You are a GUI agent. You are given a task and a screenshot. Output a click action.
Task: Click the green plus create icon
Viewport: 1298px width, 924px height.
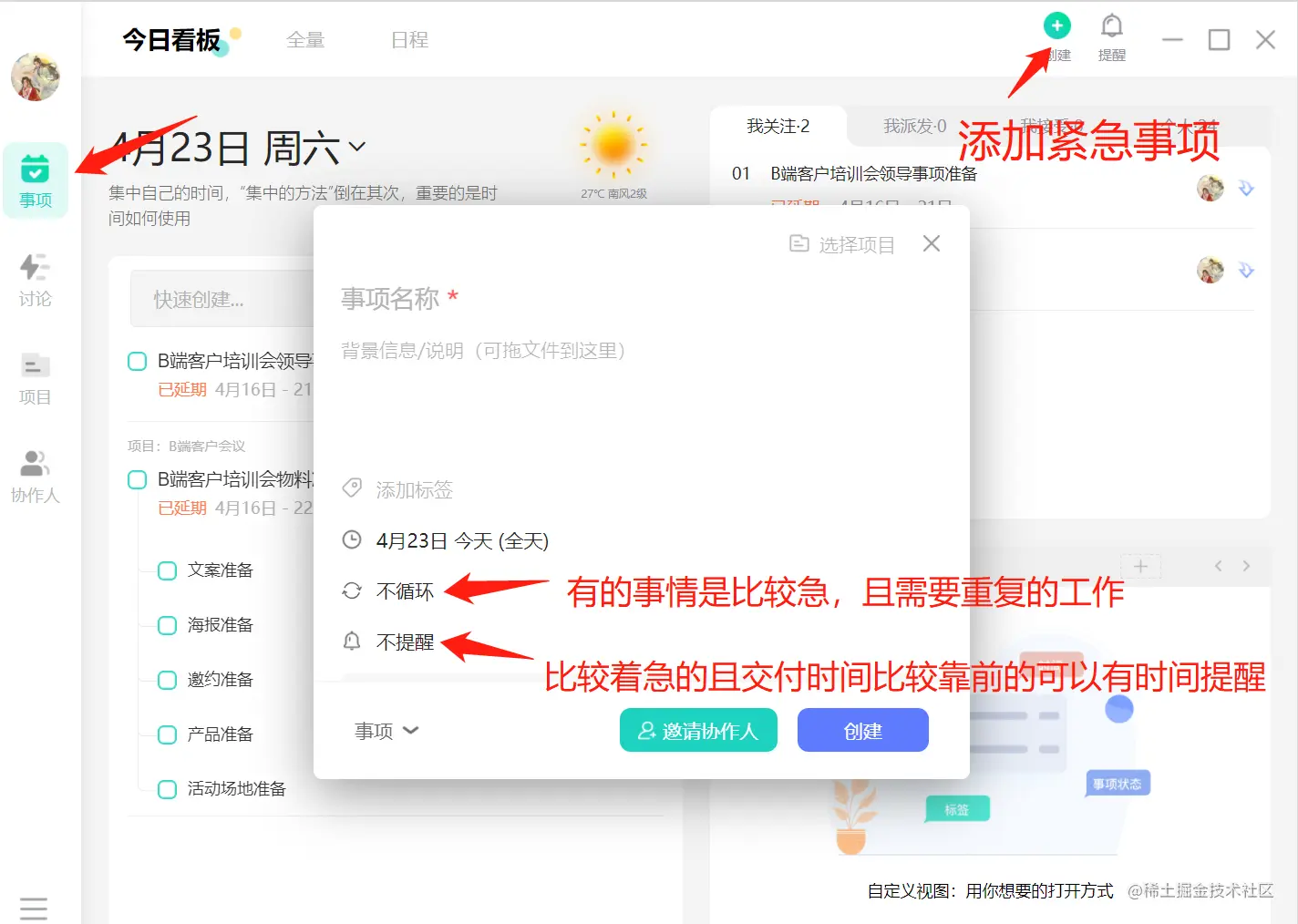(x=1056, y=26)
